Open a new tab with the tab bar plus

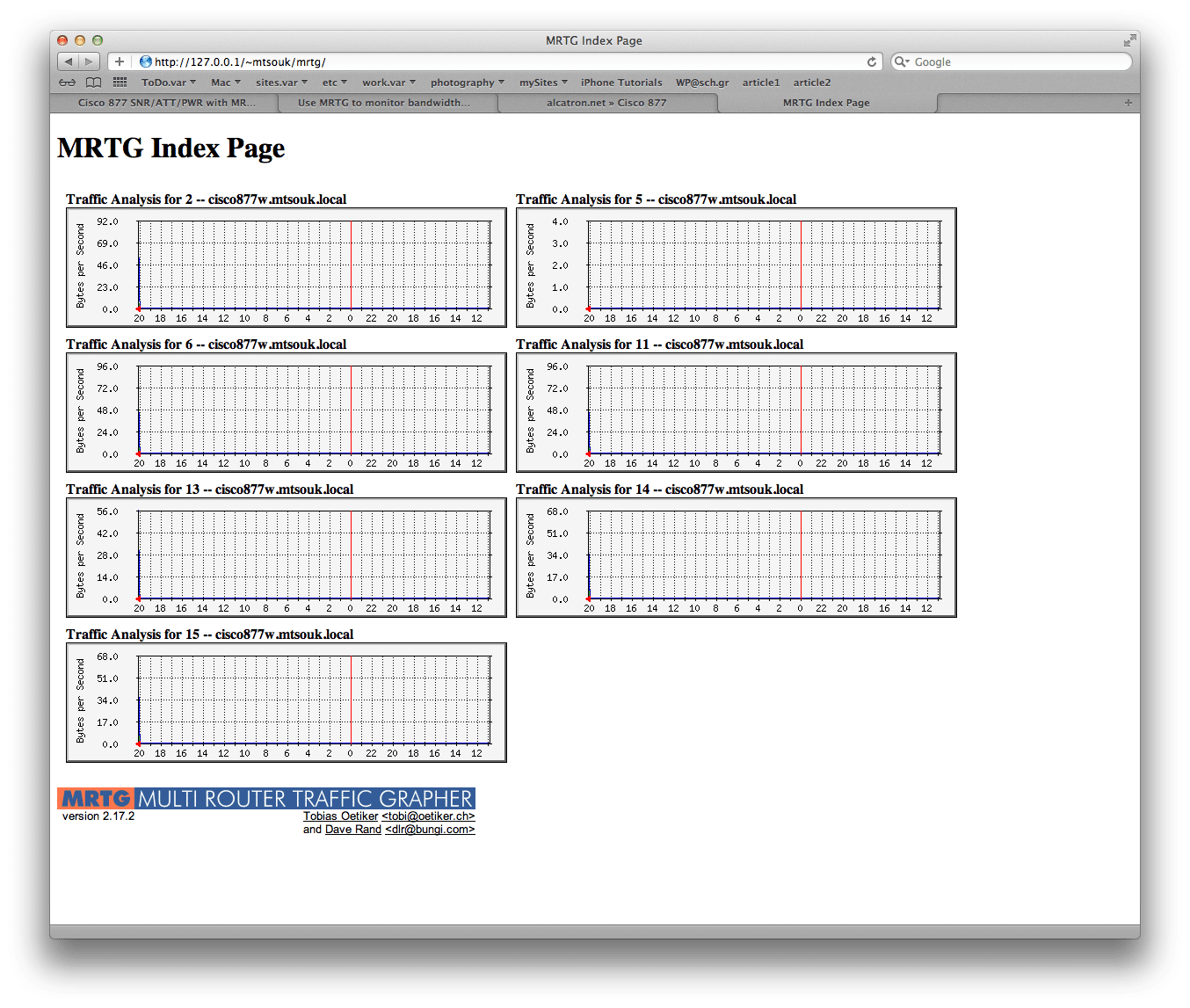pyautogui.click(x=1128, y=103)
